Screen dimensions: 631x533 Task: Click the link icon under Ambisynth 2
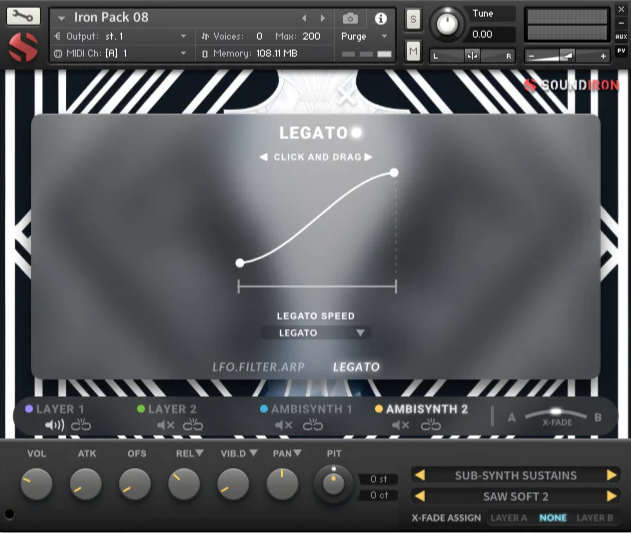(431, 425)
